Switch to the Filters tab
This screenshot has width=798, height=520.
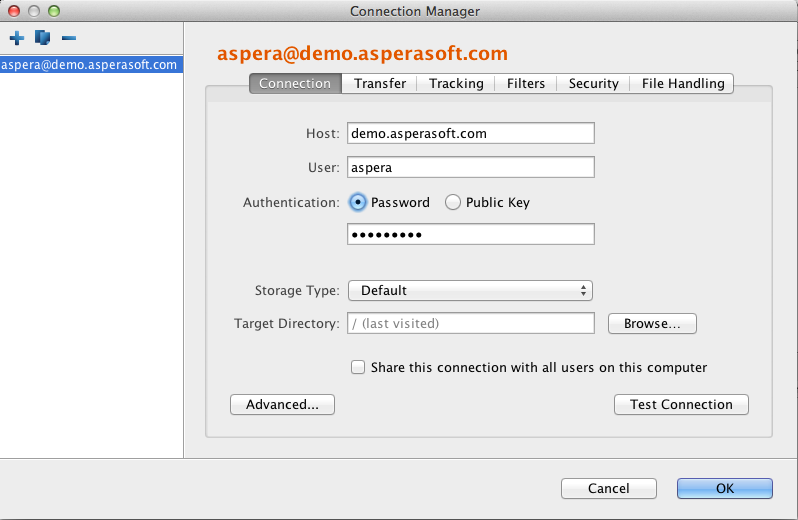(x=526, y=83)
